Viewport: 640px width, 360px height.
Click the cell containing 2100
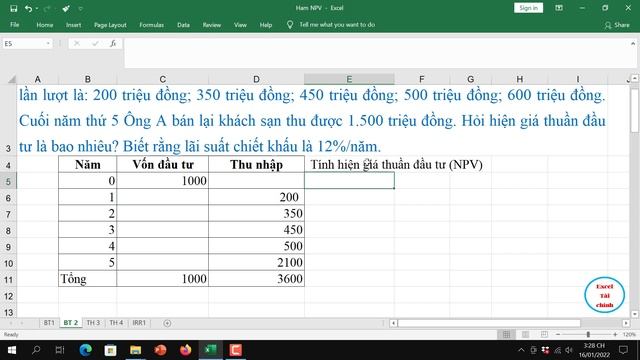pos(256,262)
